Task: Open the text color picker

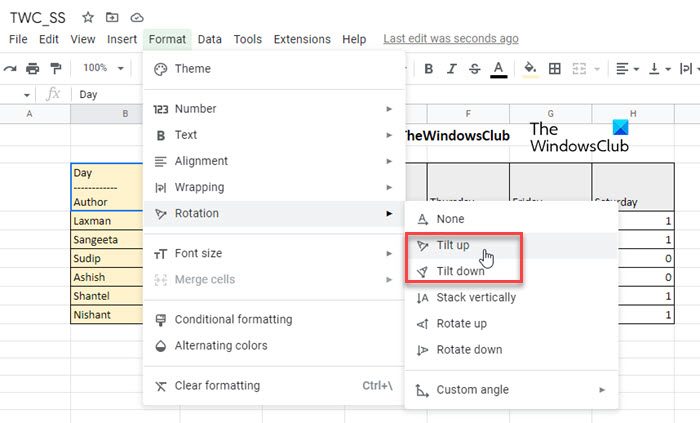Action: [x=499, y=68]
